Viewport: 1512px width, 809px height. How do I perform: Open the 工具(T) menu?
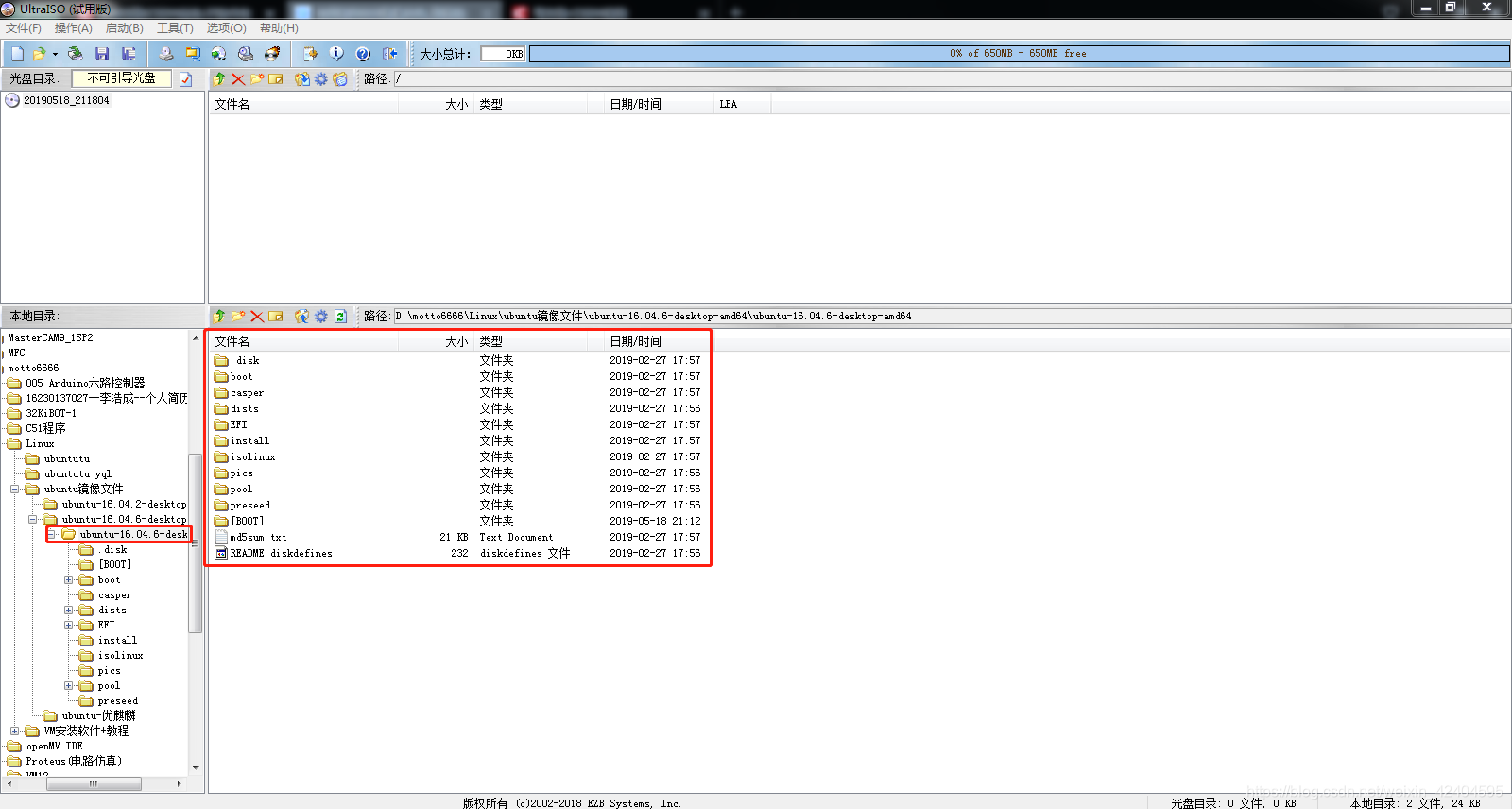pyautogui.click(x=175, y=28)
